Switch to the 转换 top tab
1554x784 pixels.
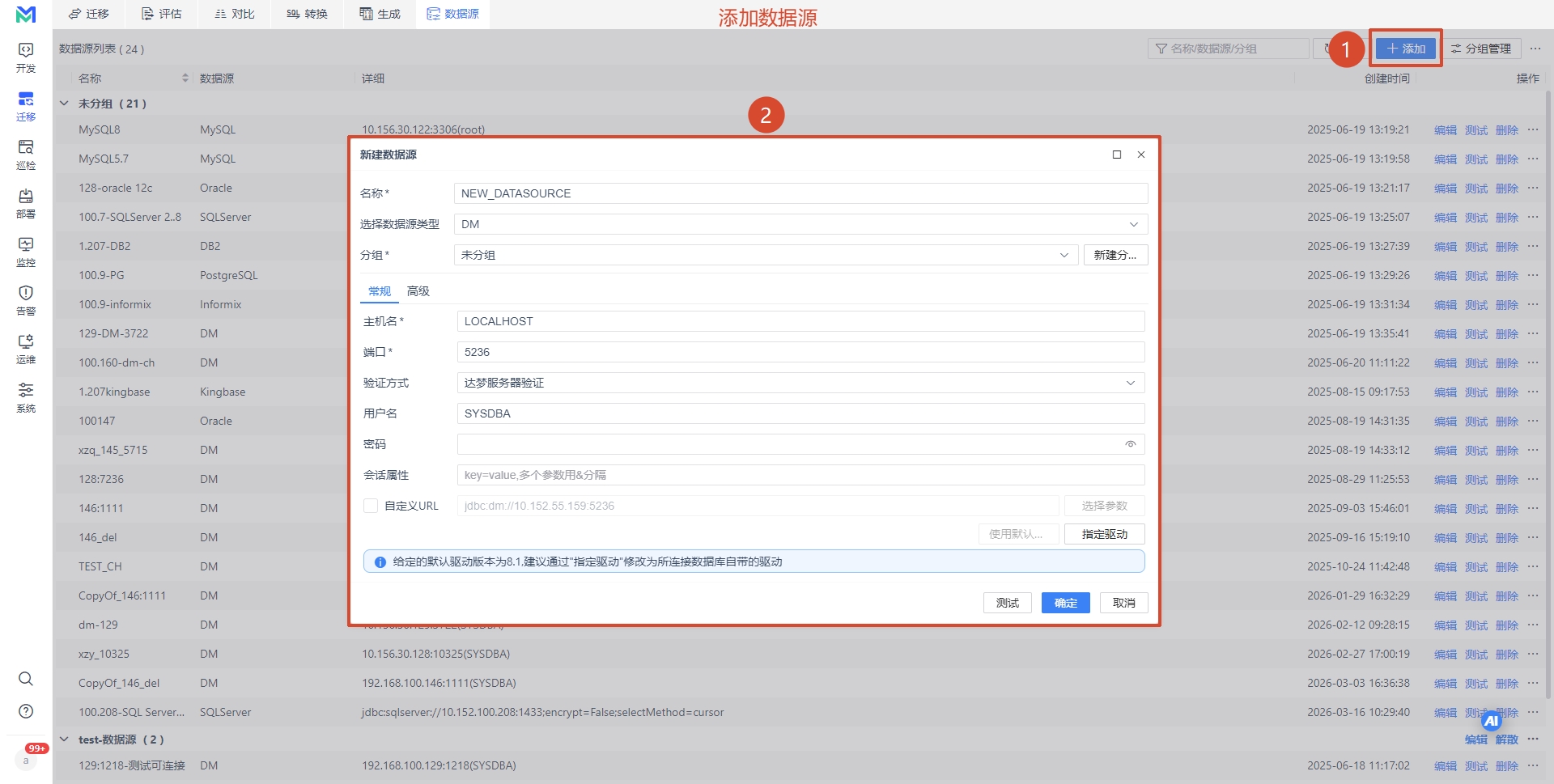[307, 14]
